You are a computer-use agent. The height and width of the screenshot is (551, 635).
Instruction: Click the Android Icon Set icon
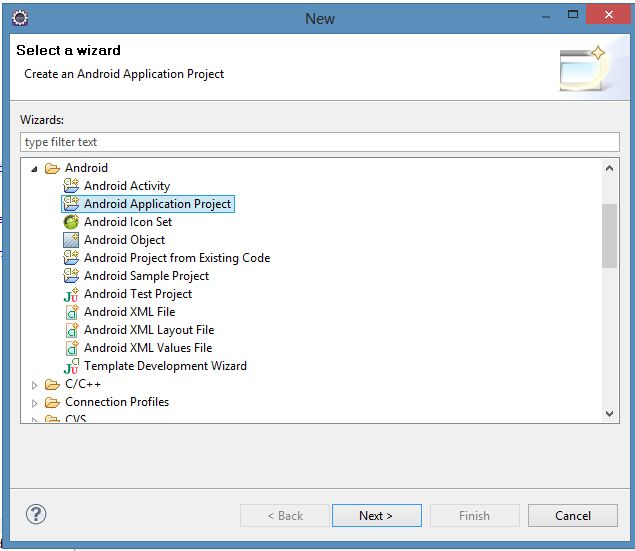(x=71, y=222)
